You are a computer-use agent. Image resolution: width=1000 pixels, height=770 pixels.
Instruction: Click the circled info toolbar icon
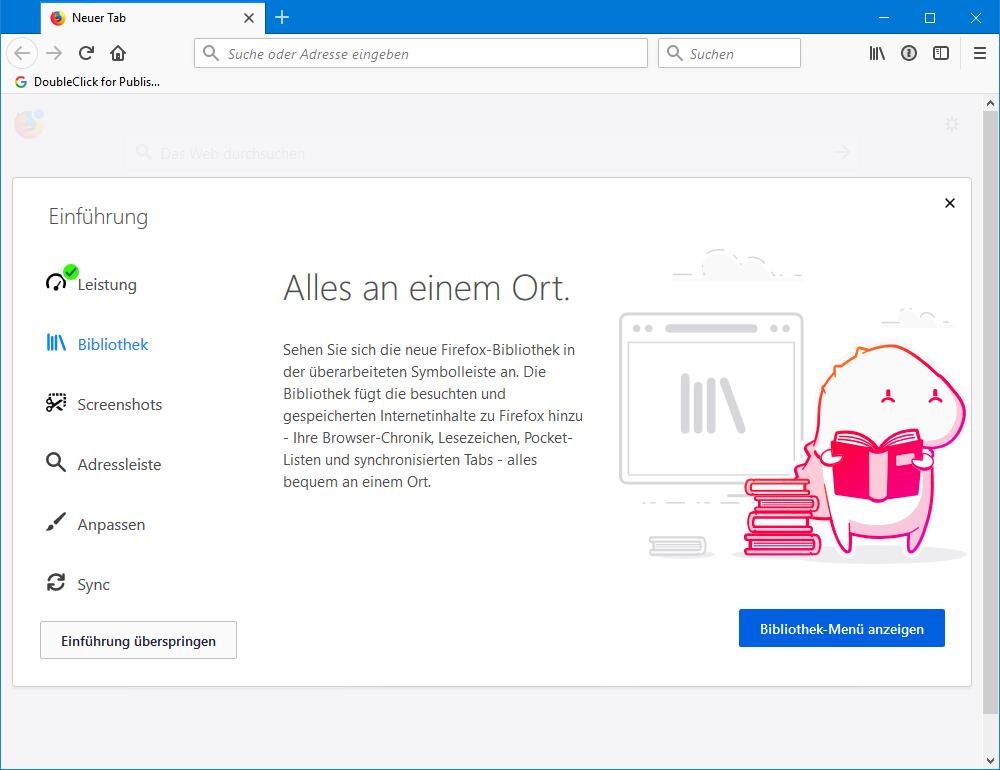(909, 54)
